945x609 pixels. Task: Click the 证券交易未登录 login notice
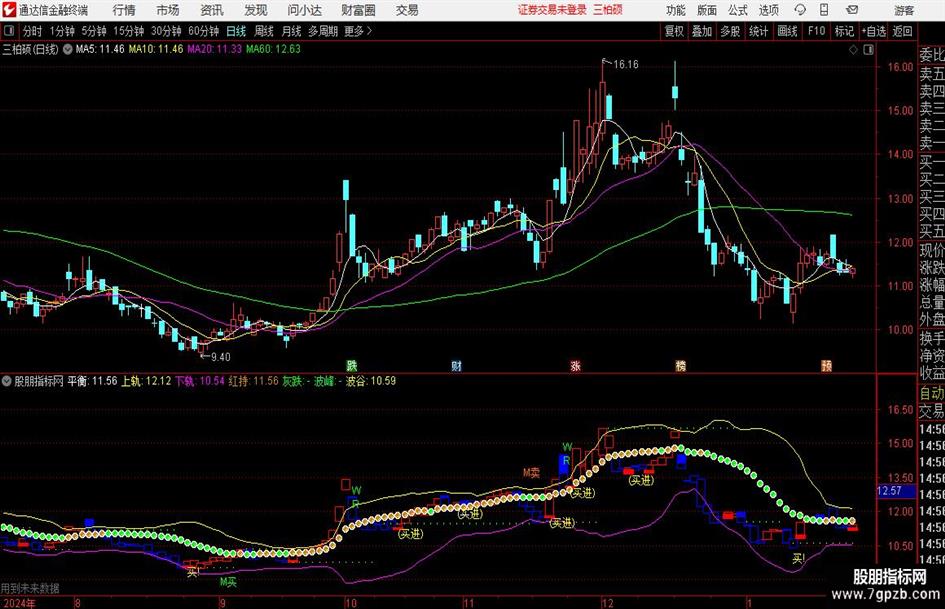(x=552, y=10)
